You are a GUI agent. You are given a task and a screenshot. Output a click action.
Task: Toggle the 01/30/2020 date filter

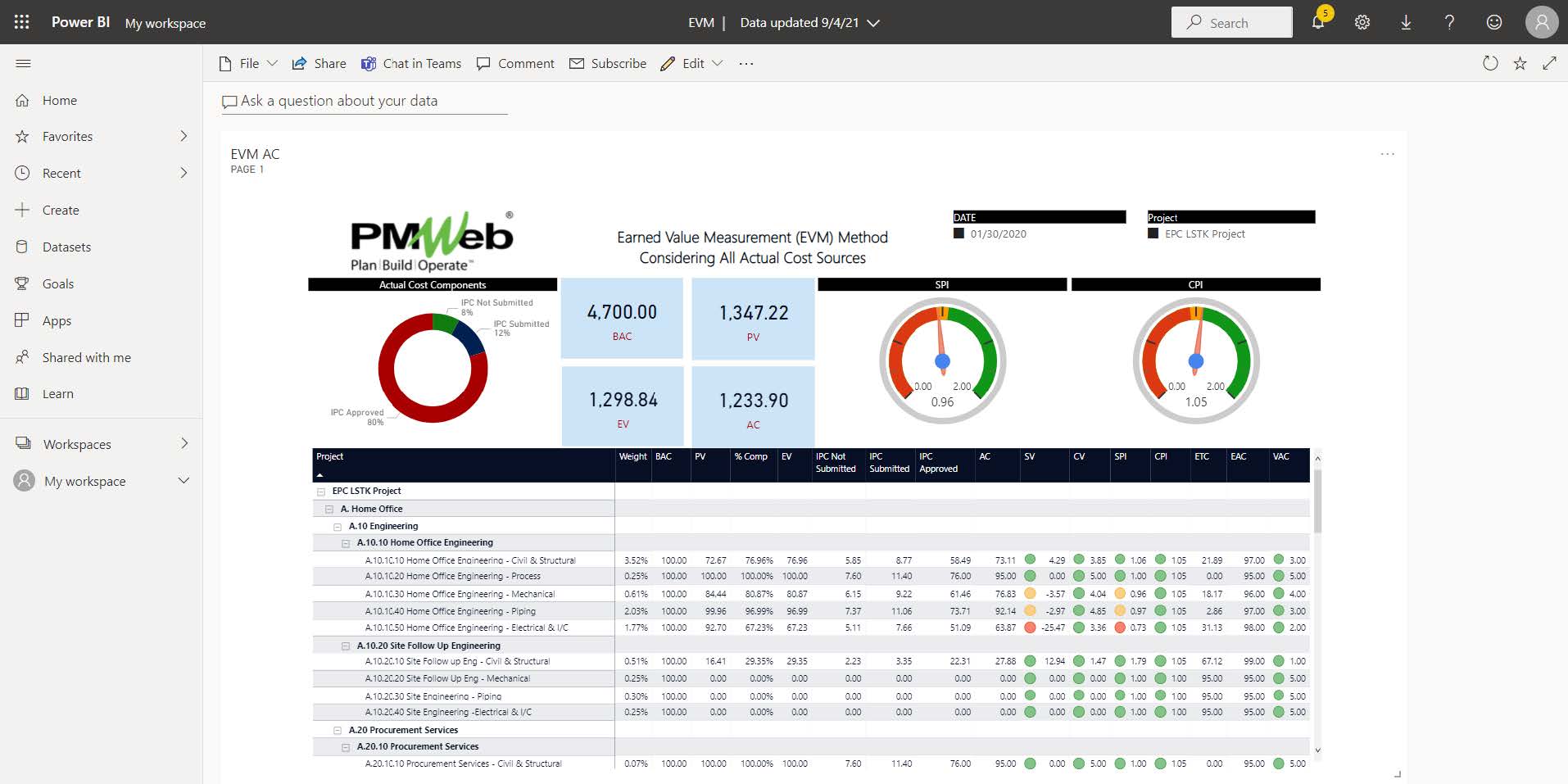point(959,233)
